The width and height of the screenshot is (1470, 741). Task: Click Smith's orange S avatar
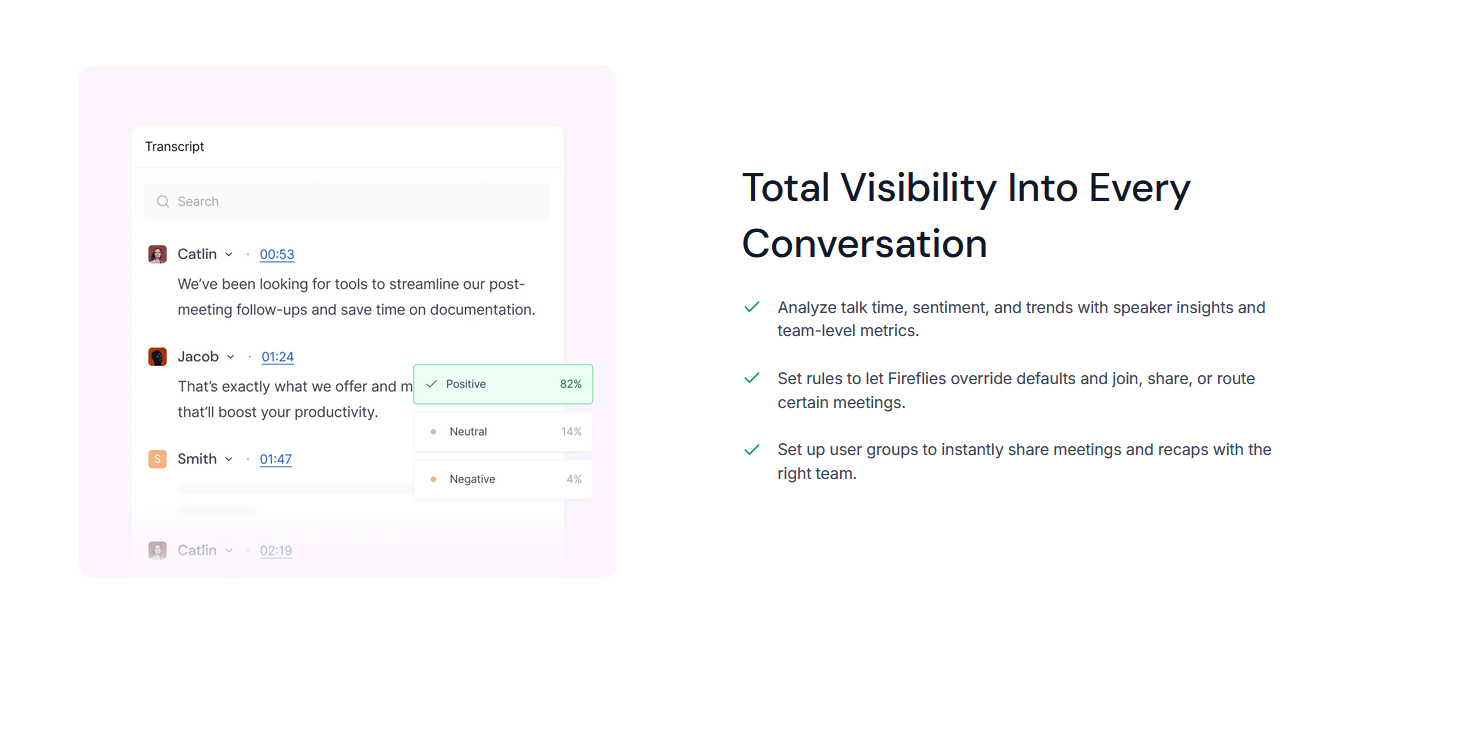[x=157, y=459]
